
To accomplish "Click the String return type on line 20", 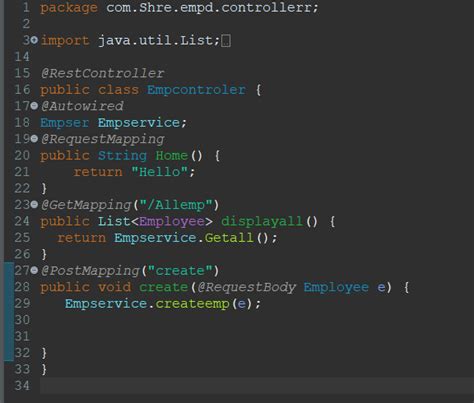I will pyautogui.click(x=122, y=155).
